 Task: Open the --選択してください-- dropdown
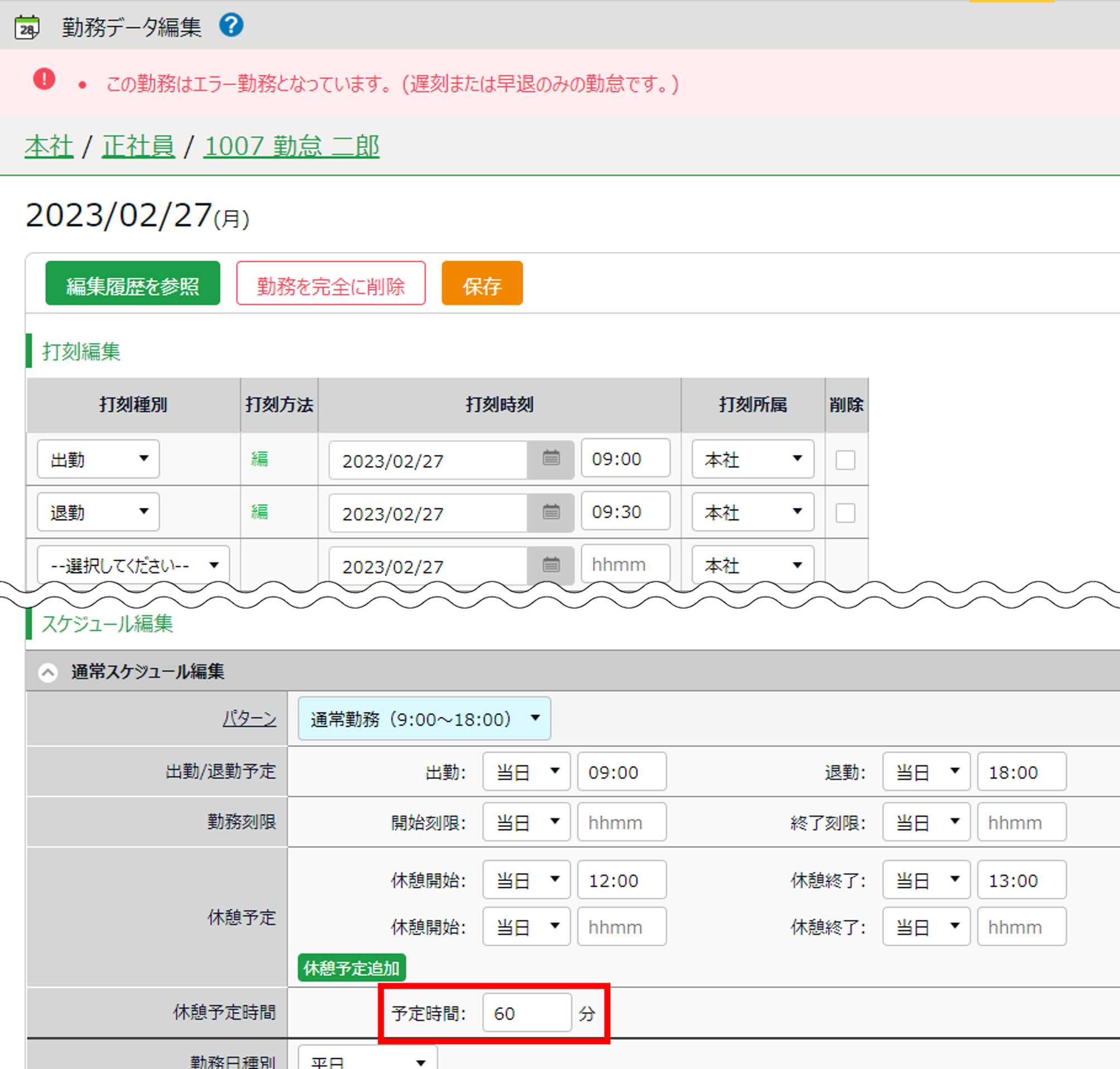[x=133, y=565]
